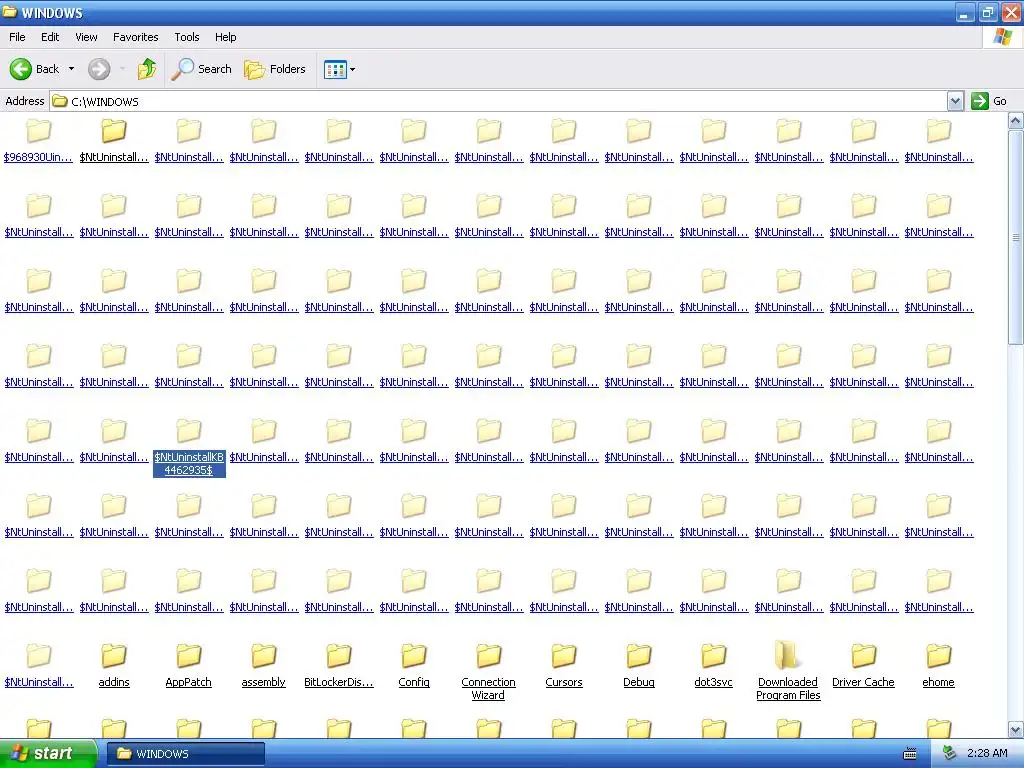Click the folder icon in address bar
The image size is (1024, 768).
click(60, 101)
